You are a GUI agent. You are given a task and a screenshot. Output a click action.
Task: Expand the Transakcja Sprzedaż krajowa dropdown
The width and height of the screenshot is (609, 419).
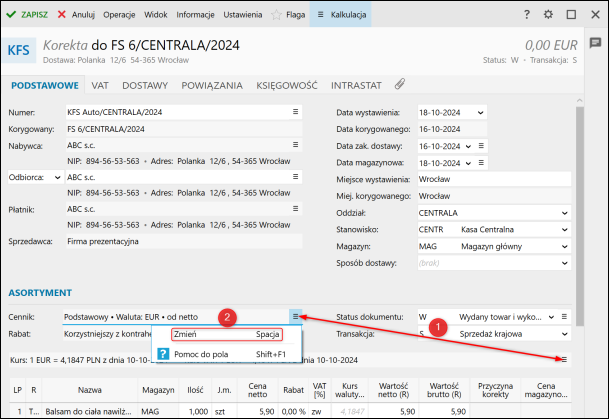(x=565, y=334)
